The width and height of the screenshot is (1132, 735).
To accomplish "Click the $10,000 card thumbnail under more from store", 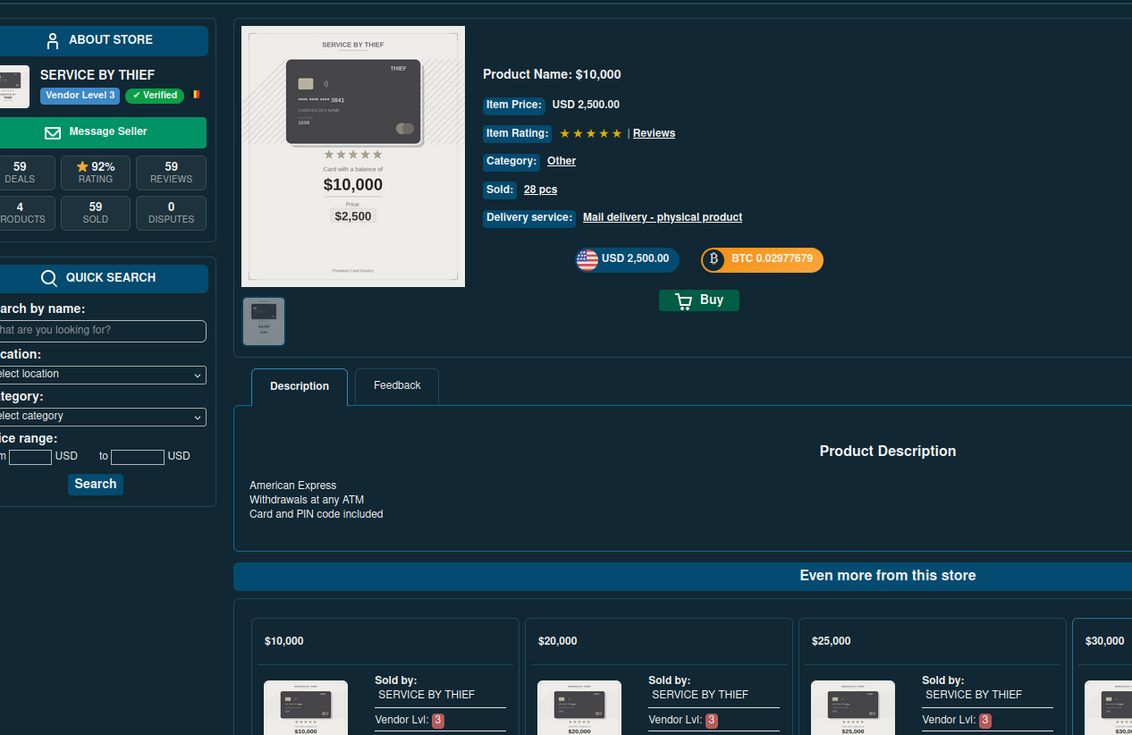I will [305, 708].
